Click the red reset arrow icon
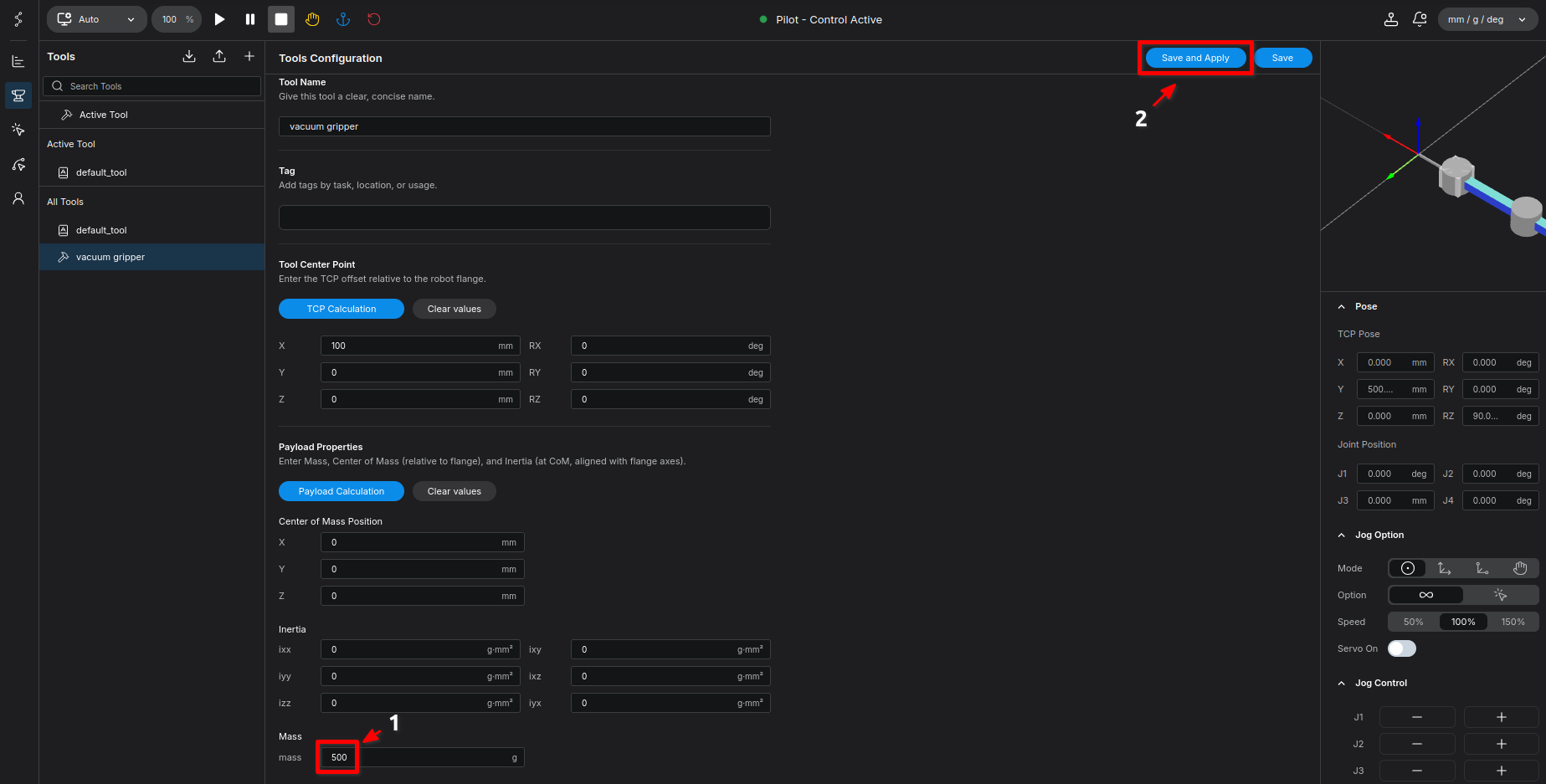 [x=374, y=19]
